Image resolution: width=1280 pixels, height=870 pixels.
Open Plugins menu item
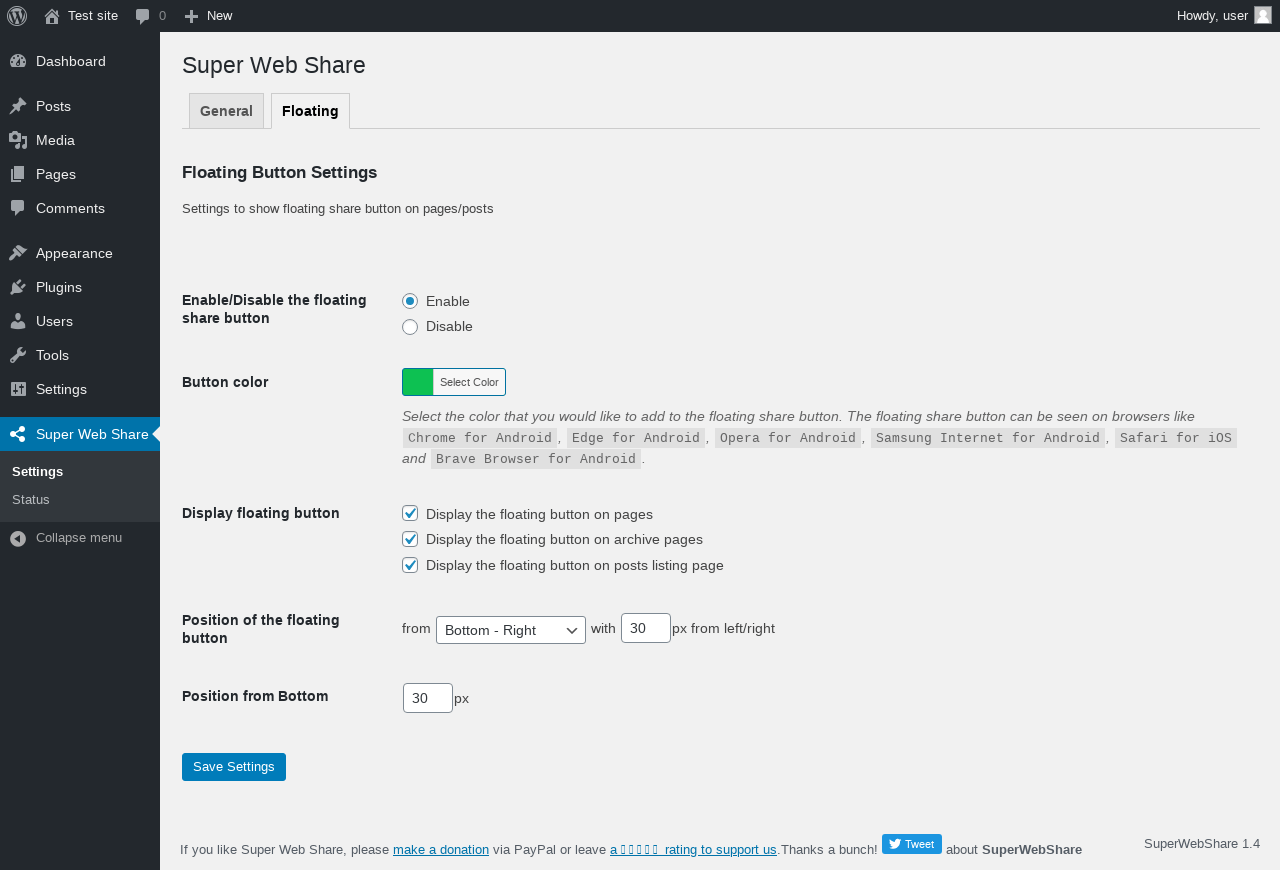click(x=80, y=287)
